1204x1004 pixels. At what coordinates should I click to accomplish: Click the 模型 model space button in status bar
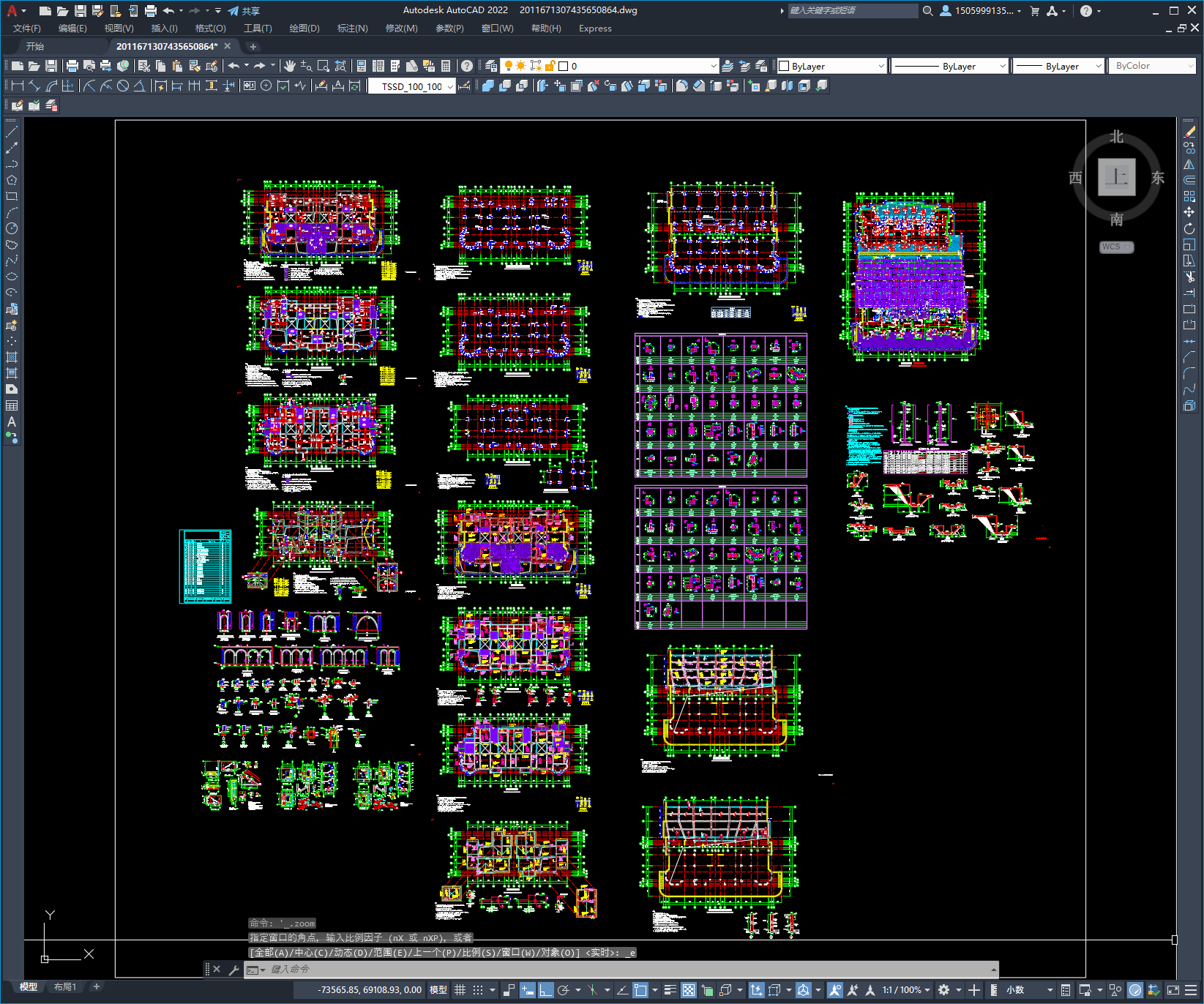[x=438, y=990]
